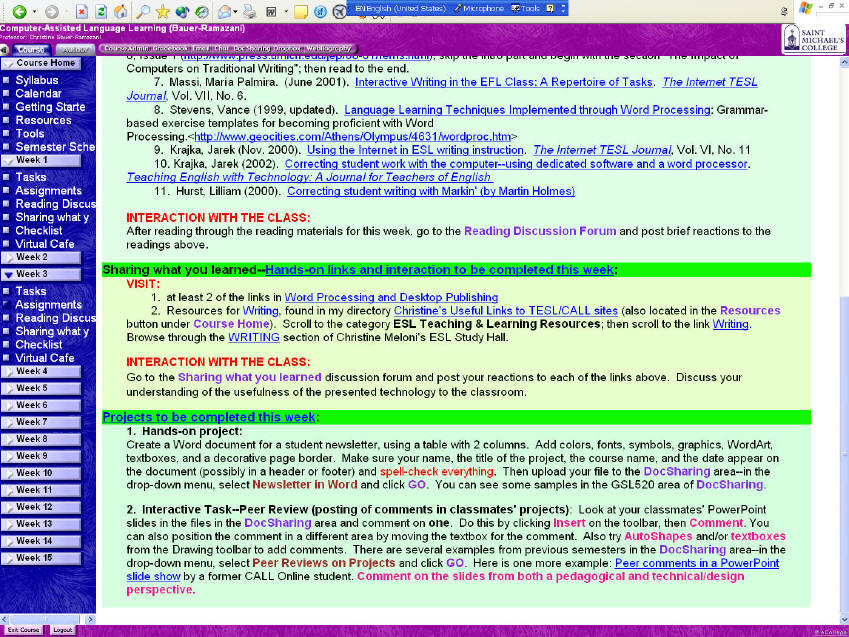Click the Logout button
Viewport: 849px width, 637px height.
click(x=62, y=630)
